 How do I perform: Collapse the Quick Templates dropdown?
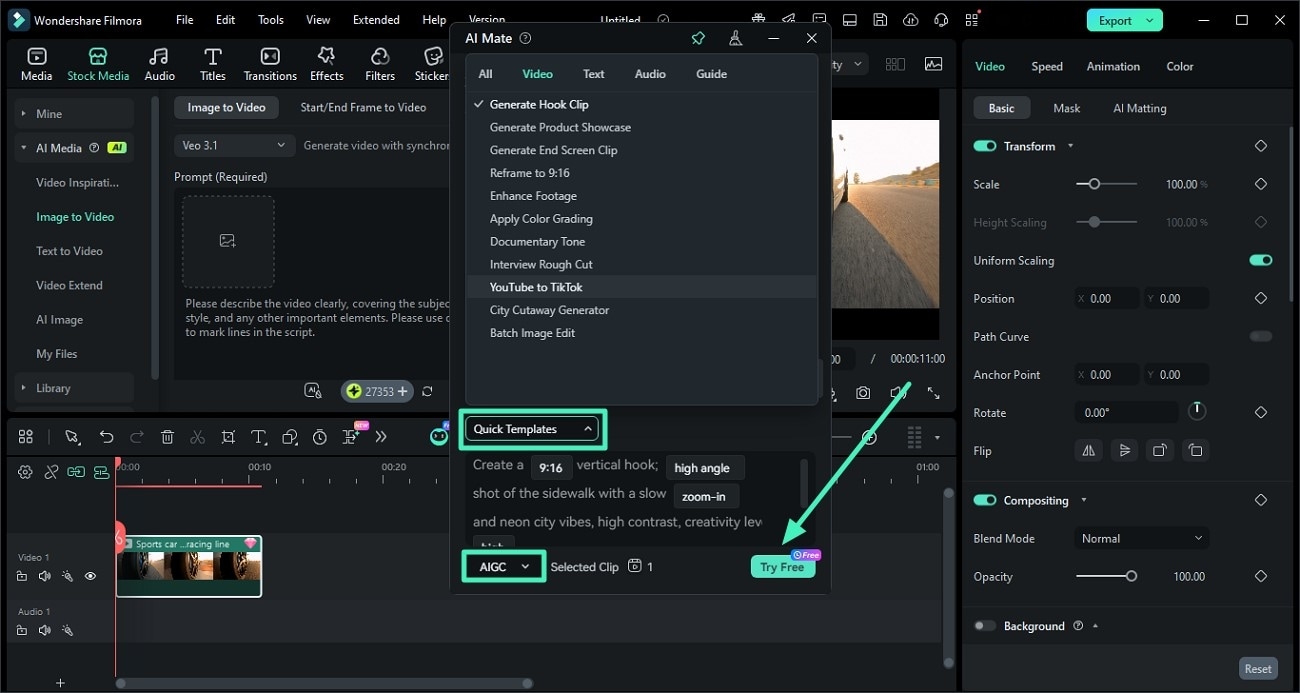[x=533, y=429]
